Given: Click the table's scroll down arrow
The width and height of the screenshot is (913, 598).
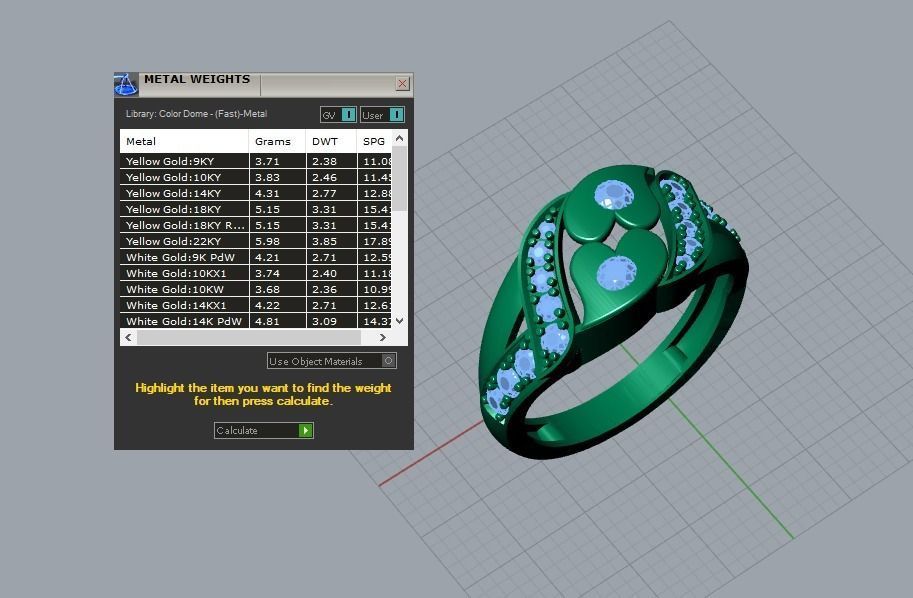Looking at the screenshot, I should pyautogui.click(x=399, y=321).
